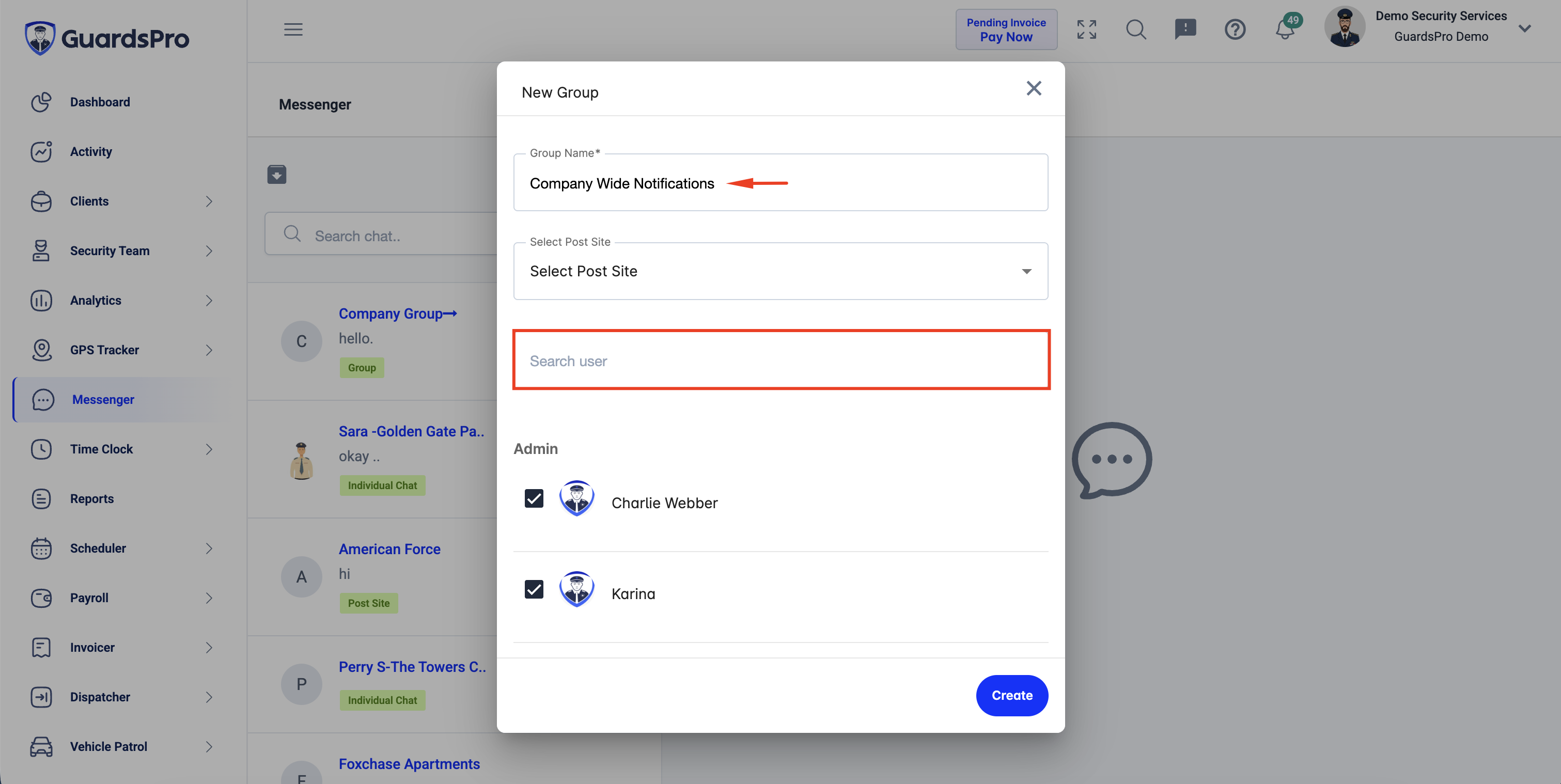1561x784 pixels.
Task: Toggle the hamburger sidebar menu
Action: (293, 29)
